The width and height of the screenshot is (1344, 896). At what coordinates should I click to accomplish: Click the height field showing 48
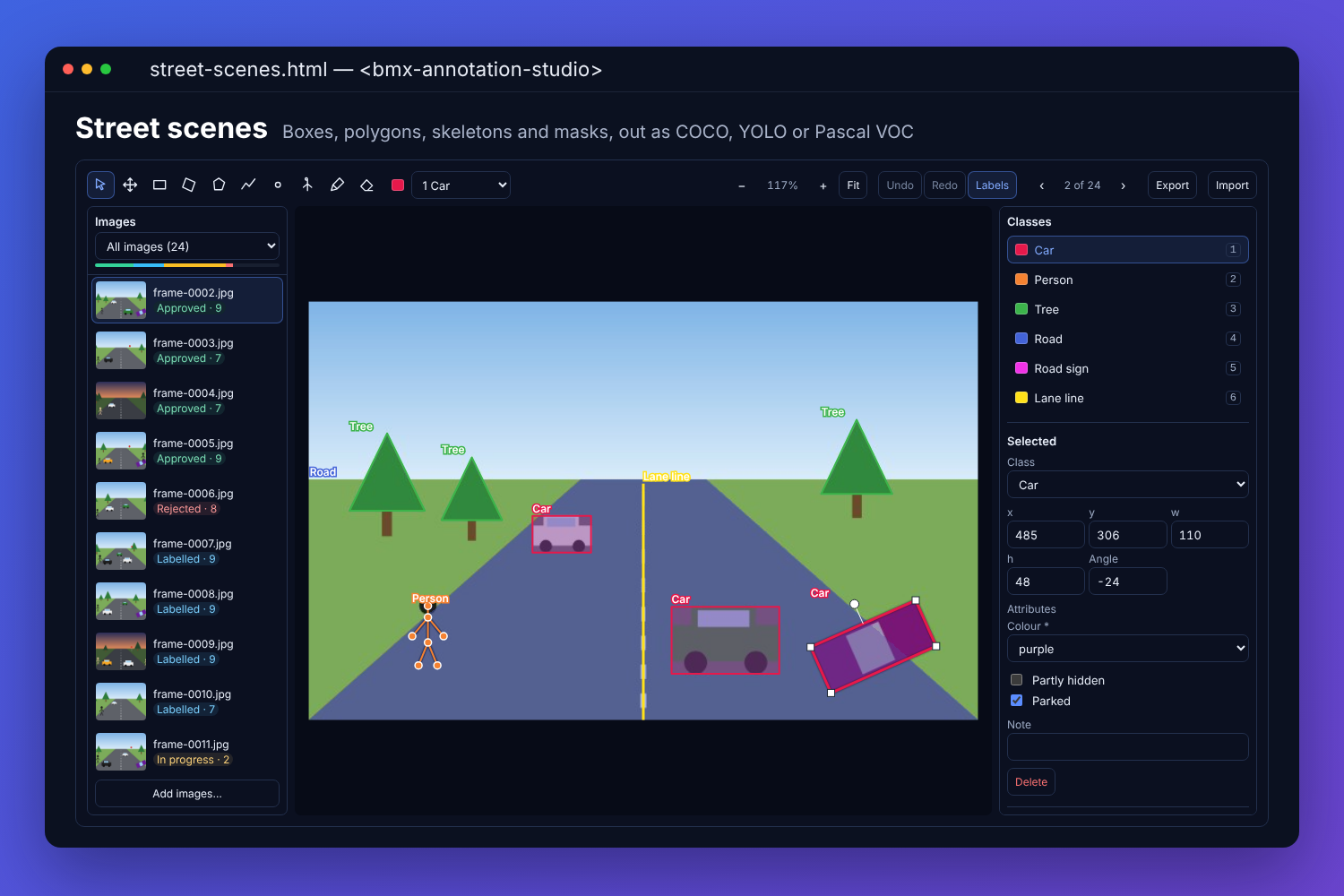[1046, 582]
